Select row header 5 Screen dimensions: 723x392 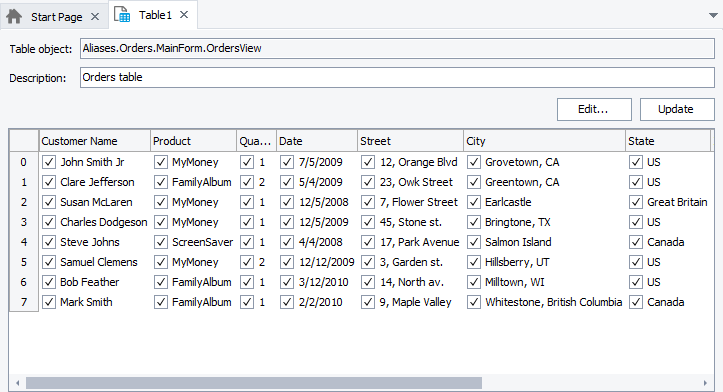tap(24, 262)
